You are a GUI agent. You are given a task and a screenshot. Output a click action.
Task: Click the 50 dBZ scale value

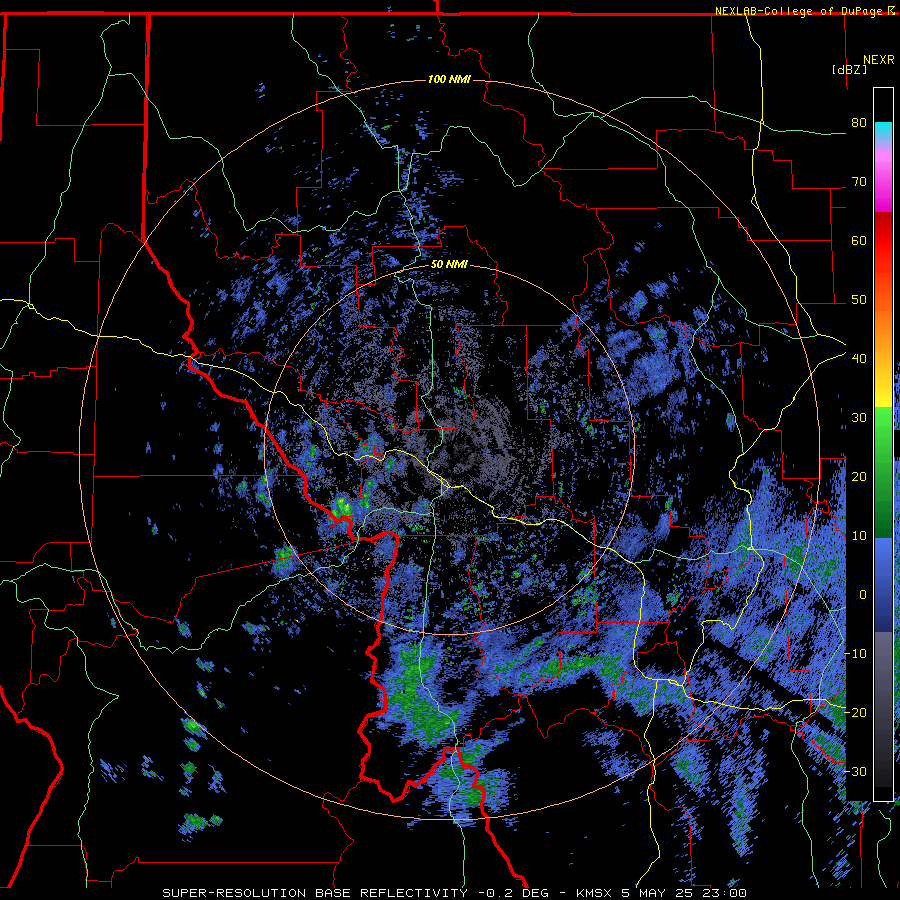click(859, 300)
